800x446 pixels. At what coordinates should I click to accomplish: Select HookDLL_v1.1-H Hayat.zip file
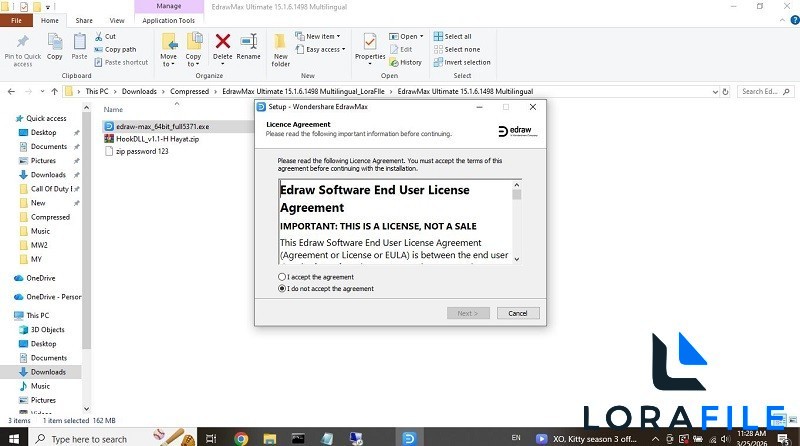[157, 139]
